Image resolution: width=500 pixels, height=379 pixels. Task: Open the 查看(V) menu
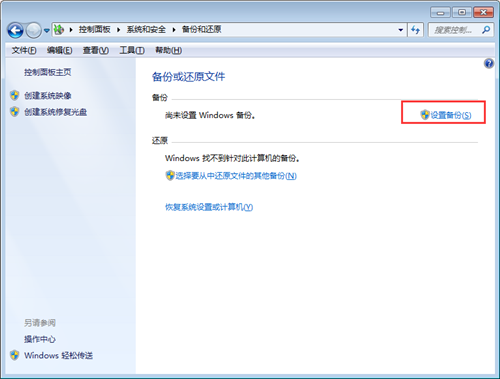[x=96, y=50]
